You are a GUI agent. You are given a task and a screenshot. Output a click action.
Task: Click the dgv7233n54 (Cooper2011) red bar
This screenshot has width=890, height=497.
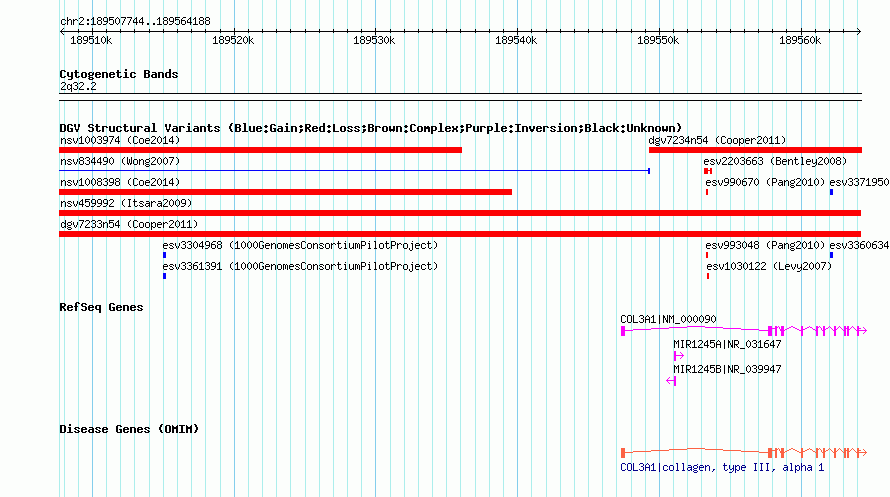[x=460, y=234]
